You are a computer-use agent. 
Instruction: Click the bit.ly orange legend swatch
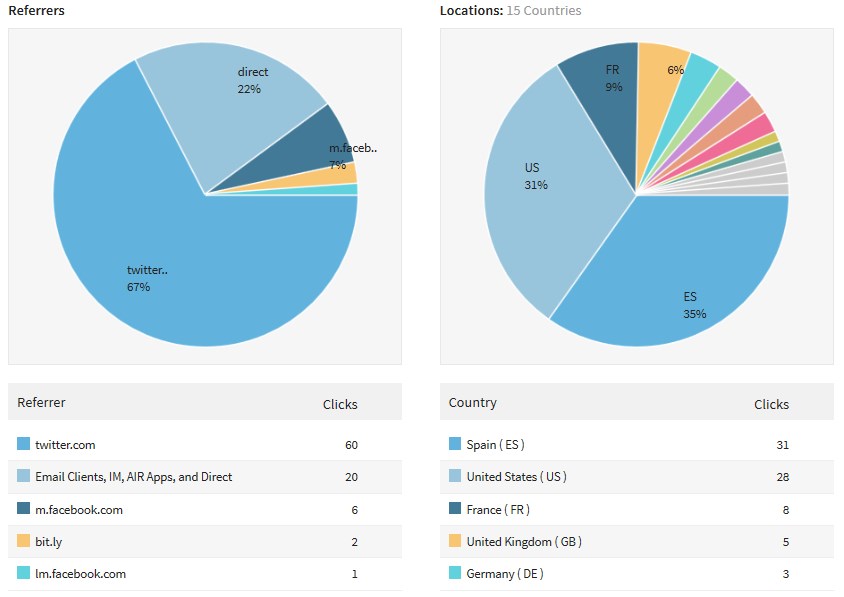24,541
